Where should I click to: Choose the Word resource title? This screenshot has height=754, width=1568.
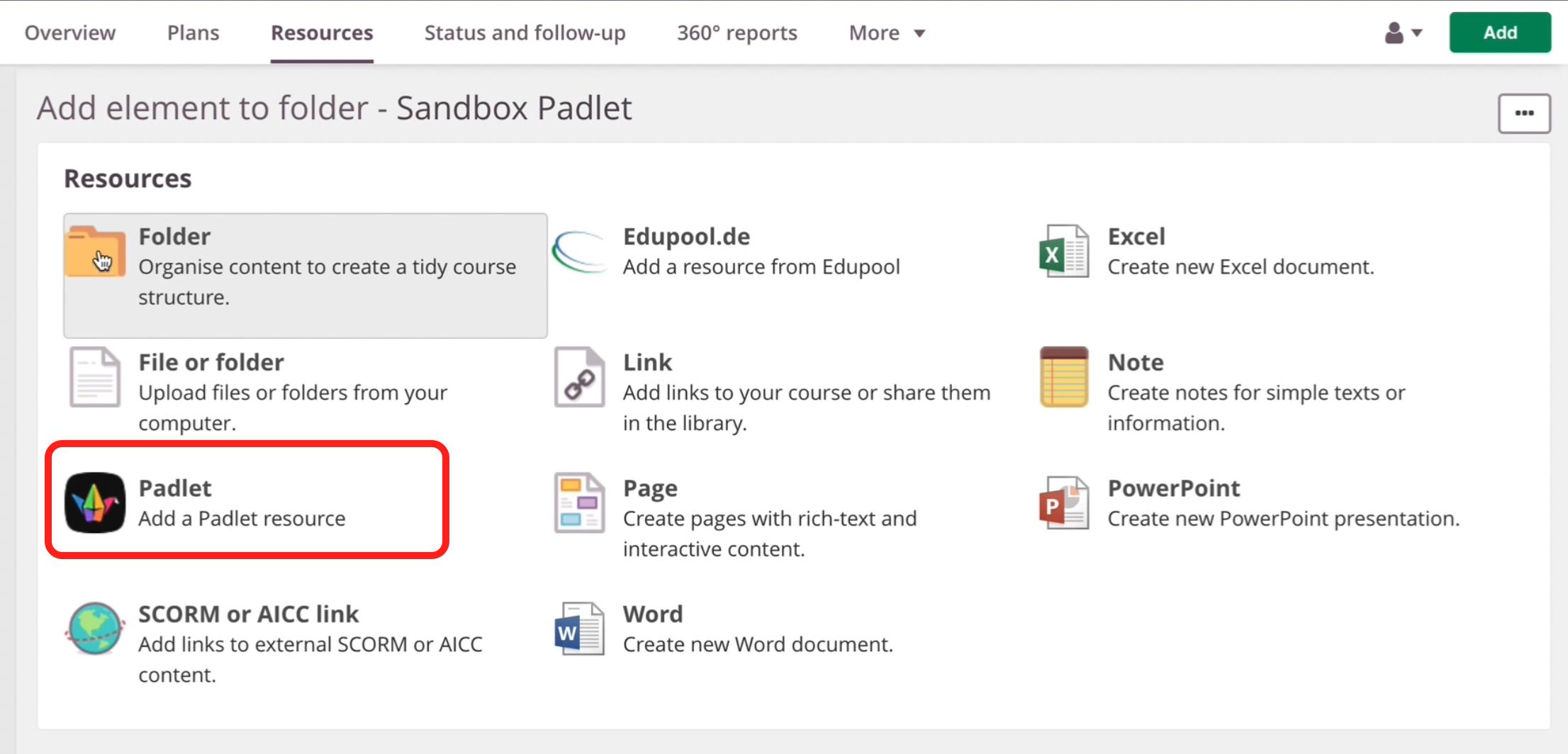pos(653,614)
